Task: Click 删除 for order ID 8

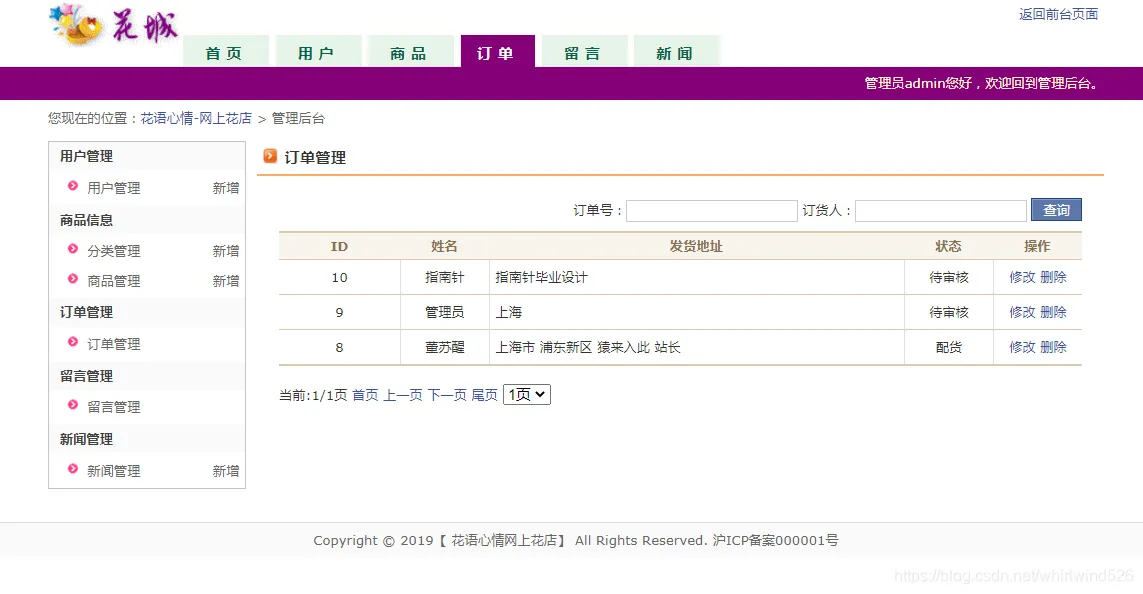Action: tap(1053, 347)
